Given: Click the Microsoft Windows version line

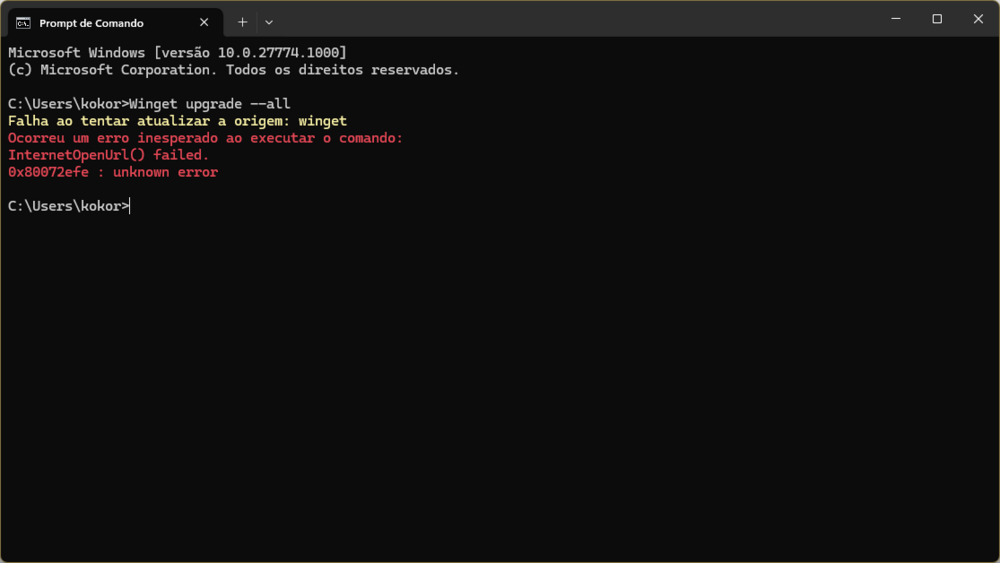Looking at the screenshot, I should 177,53.
